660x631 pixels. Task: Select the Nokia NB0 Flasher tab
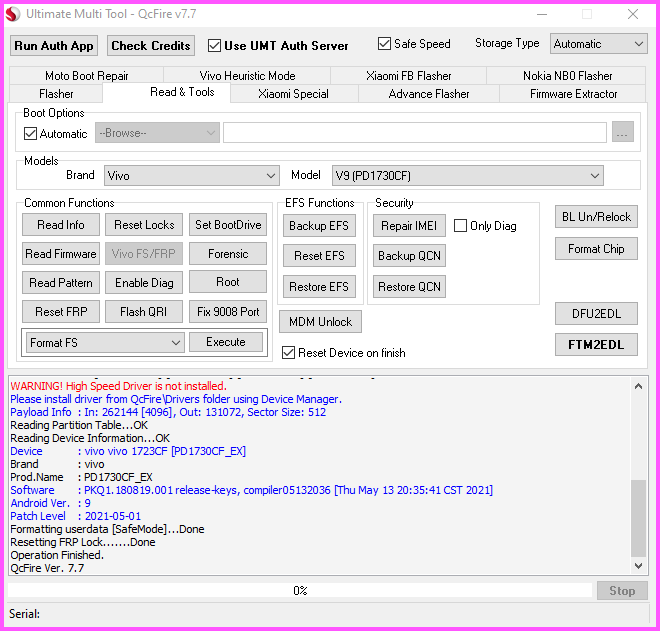pos(567,76)
